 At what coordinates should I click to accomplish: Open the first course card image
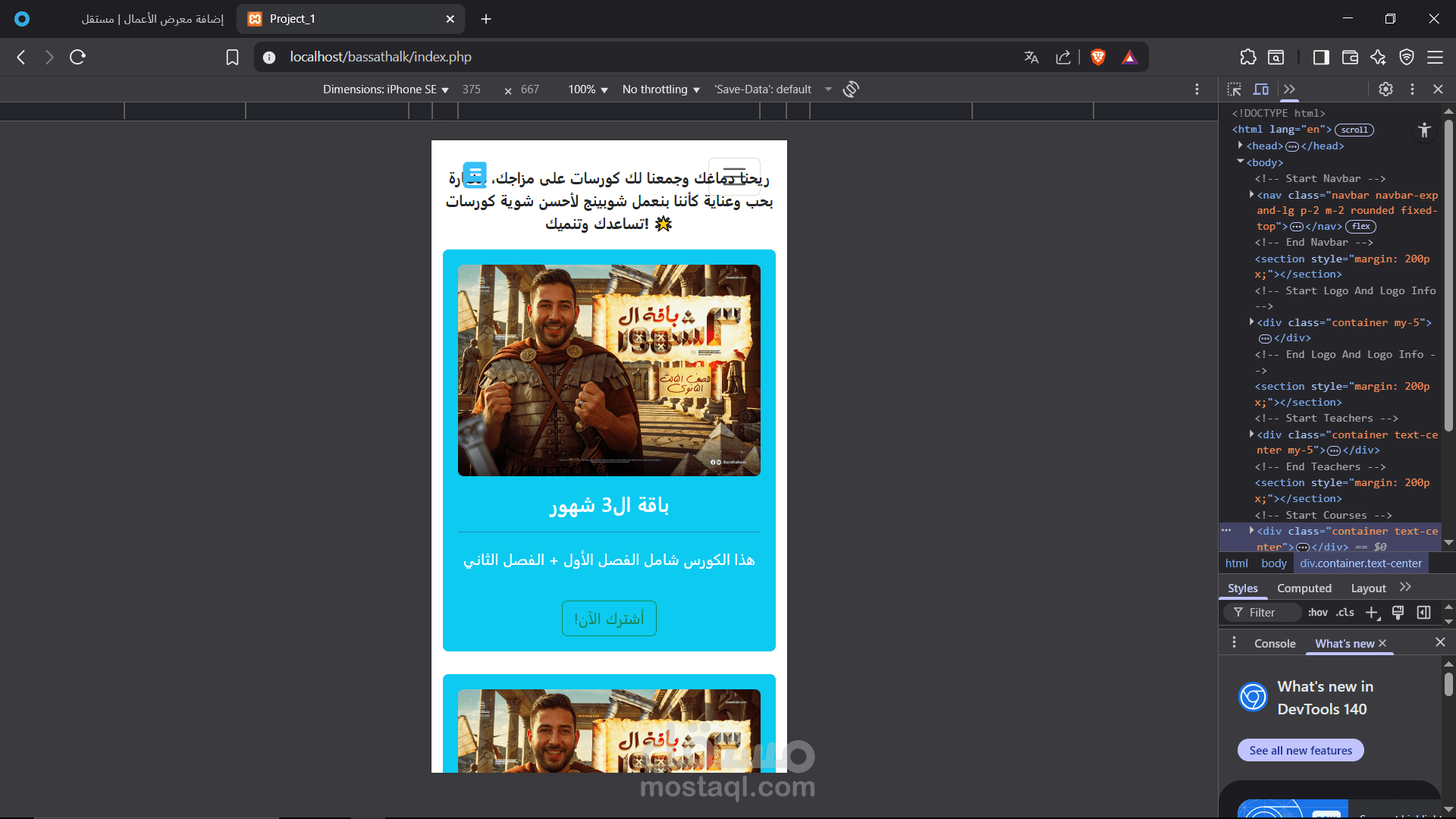tap(609, 370)
